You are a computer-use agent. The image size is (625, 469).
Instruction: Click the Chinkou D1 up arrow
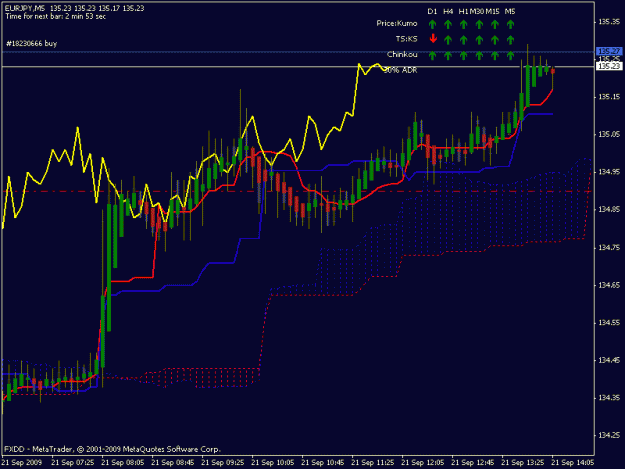pos(432,55)
